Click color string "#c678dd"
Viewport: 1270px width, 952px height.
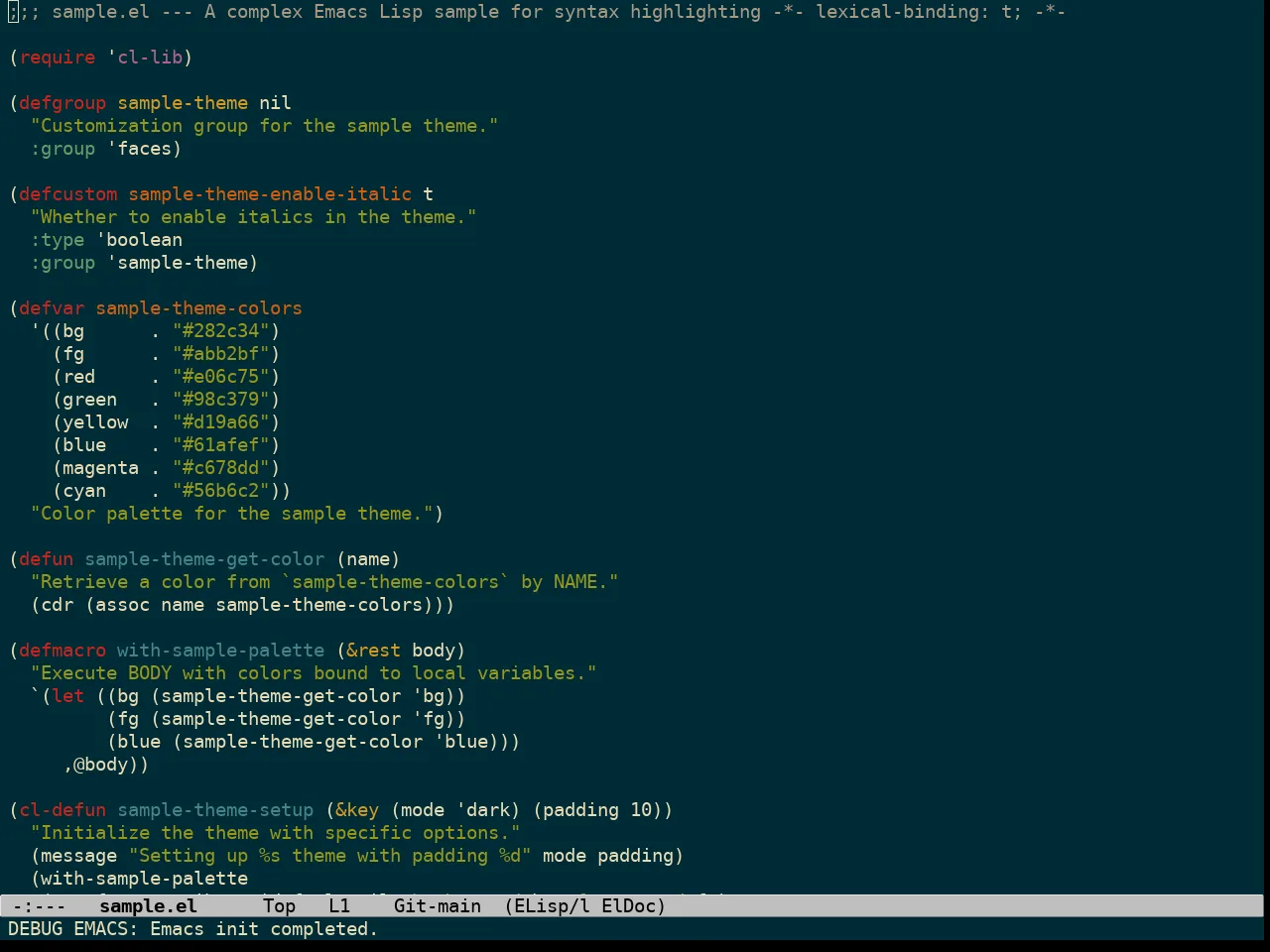221,468
